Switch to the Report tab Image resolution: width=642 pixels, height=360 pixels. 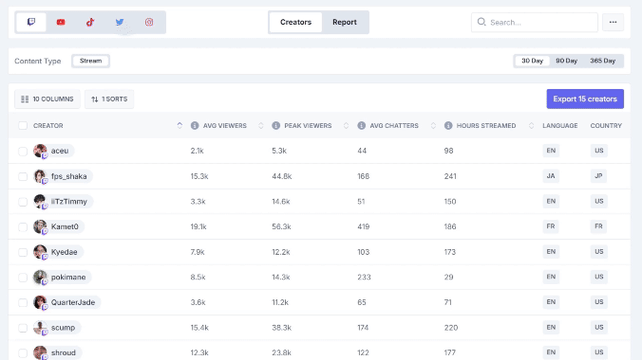click(344, 22)
